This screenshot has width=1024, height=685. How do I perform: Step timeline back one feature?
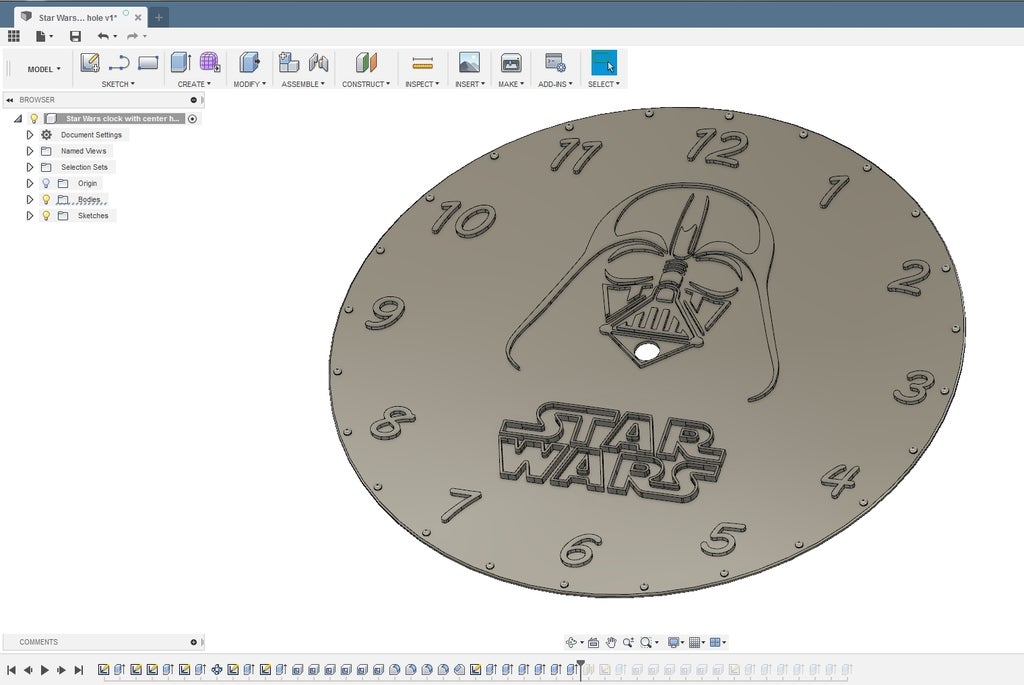[x=28, y=670]
